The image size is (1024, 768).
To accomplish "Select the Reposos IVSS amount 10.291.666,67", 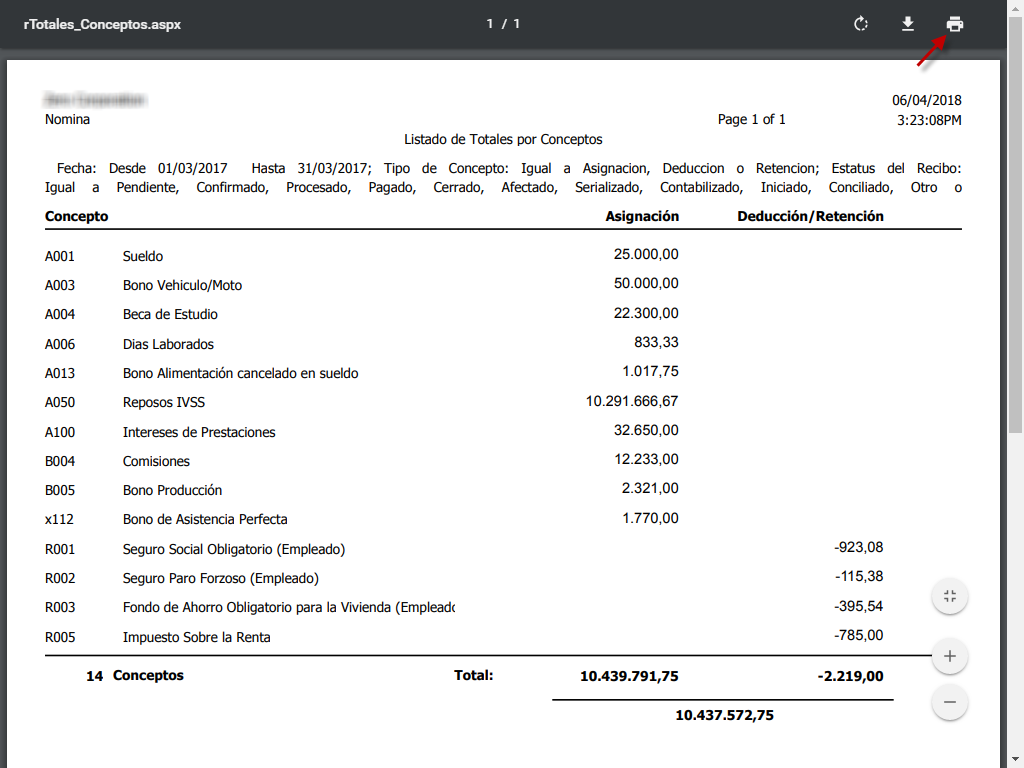I will point(632,401).
